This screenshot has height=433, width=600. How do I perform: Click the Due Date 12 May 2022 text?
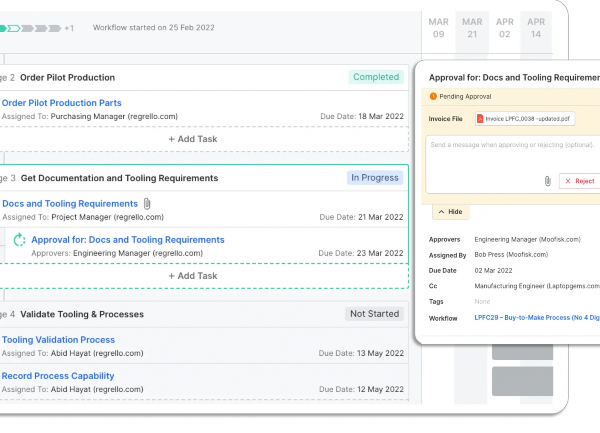coord(362,389)
